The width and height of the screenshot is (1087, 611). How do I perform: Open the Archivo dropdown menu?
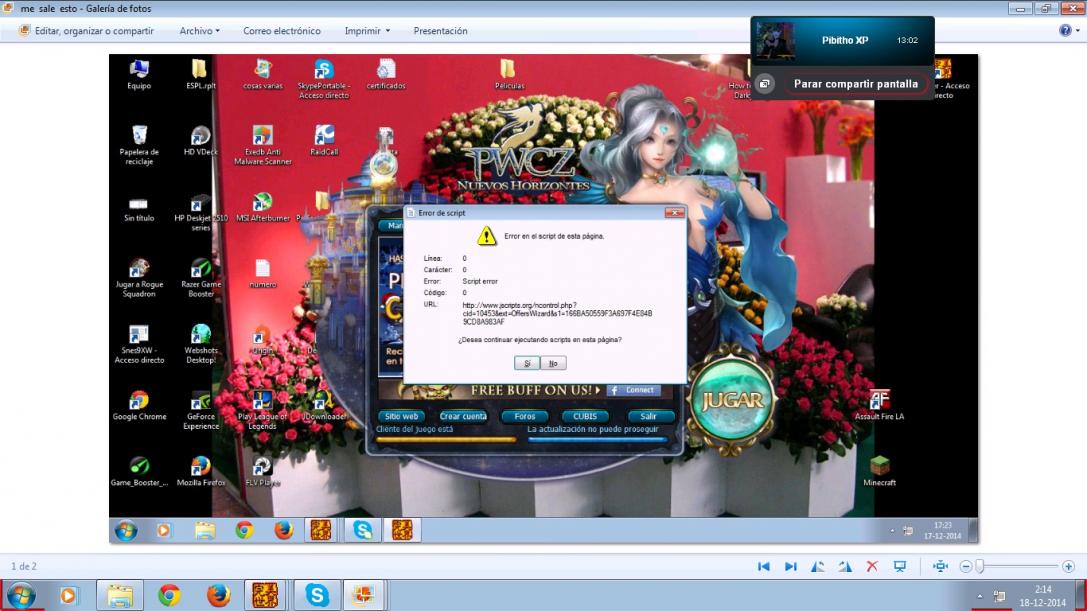(200, 31)
